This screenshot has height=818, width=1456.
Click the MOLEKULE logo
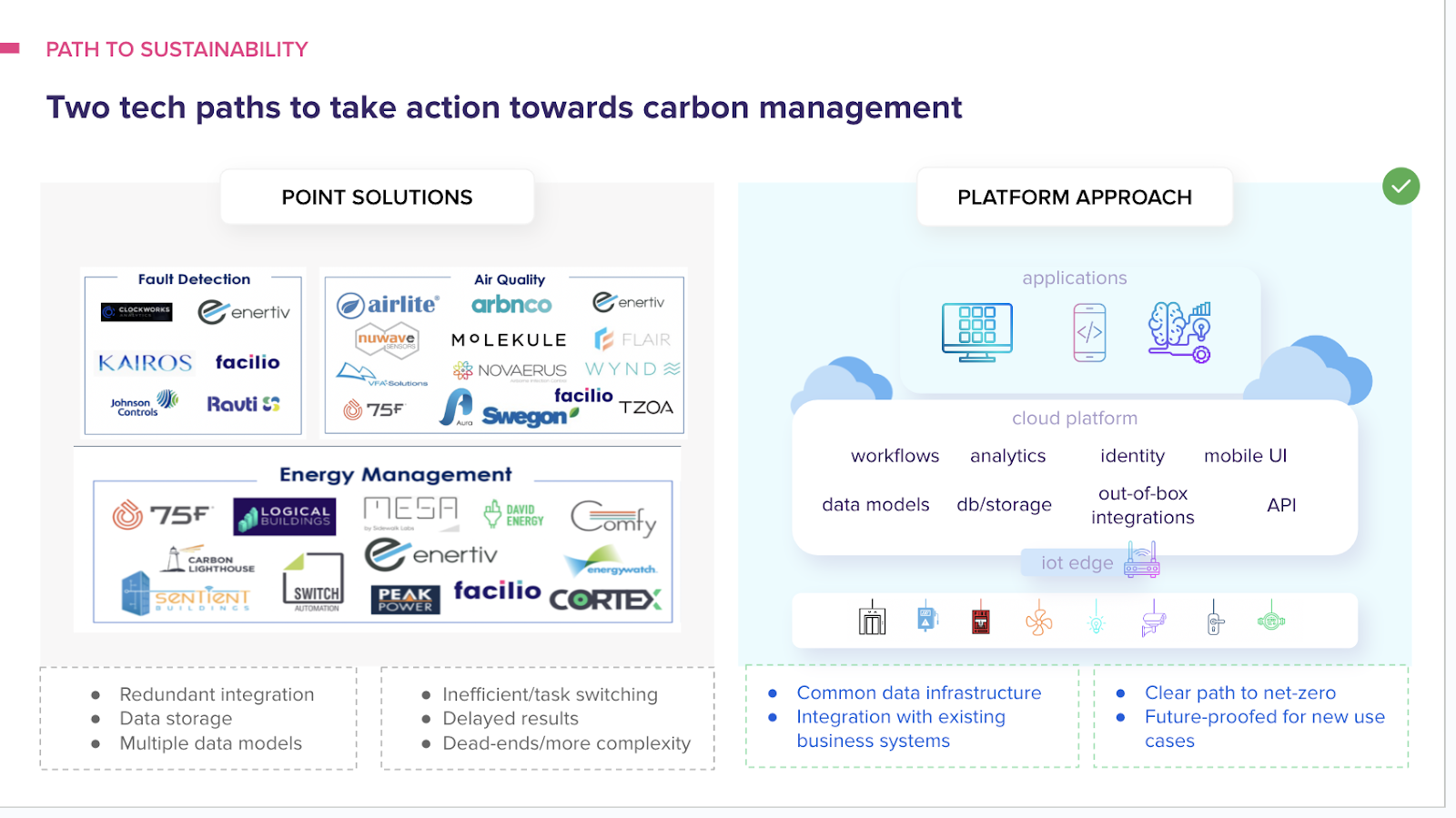point(509,339)
